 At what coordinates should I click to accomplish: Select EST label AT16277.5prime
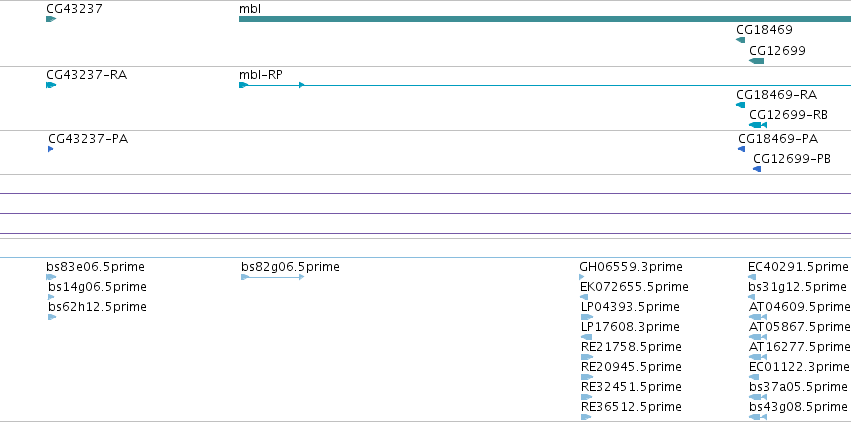(x=800, y=347)
